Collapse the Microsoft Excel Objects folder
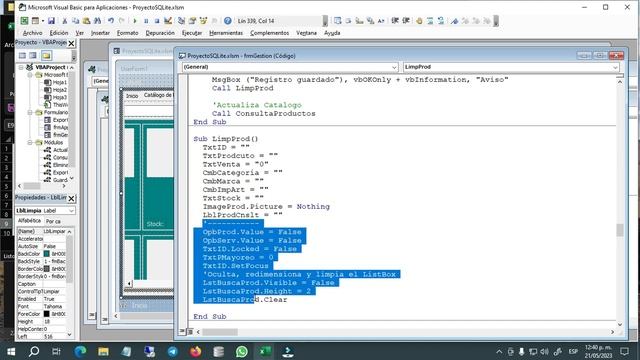This screenshot has height=360, width=640. pos(30,75)
